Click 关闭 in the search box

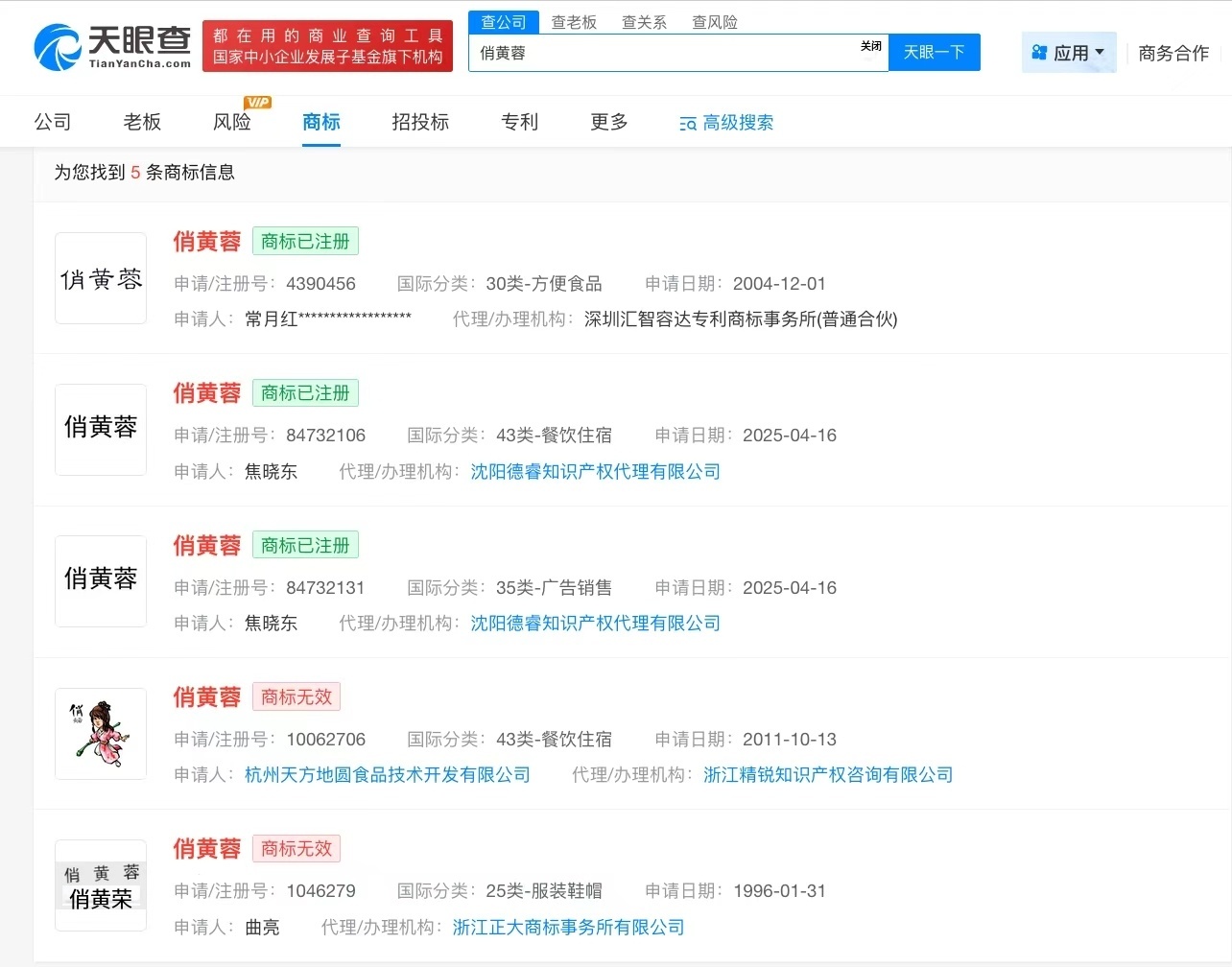pos(871,46)
